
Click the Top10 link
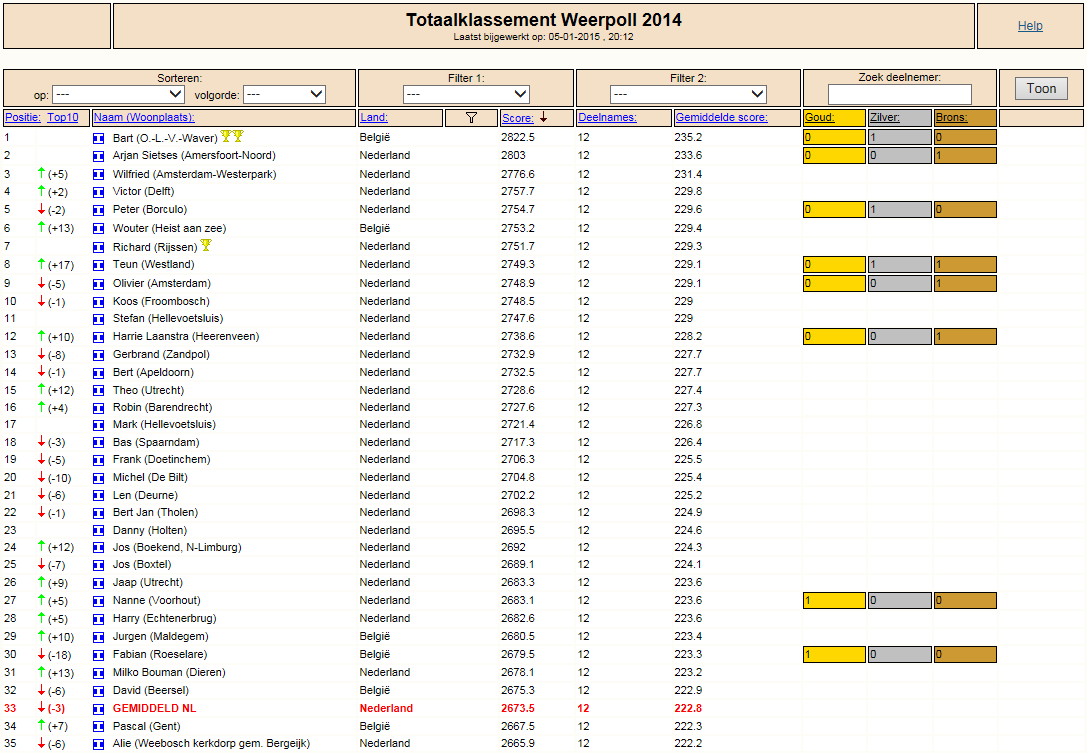63,117
